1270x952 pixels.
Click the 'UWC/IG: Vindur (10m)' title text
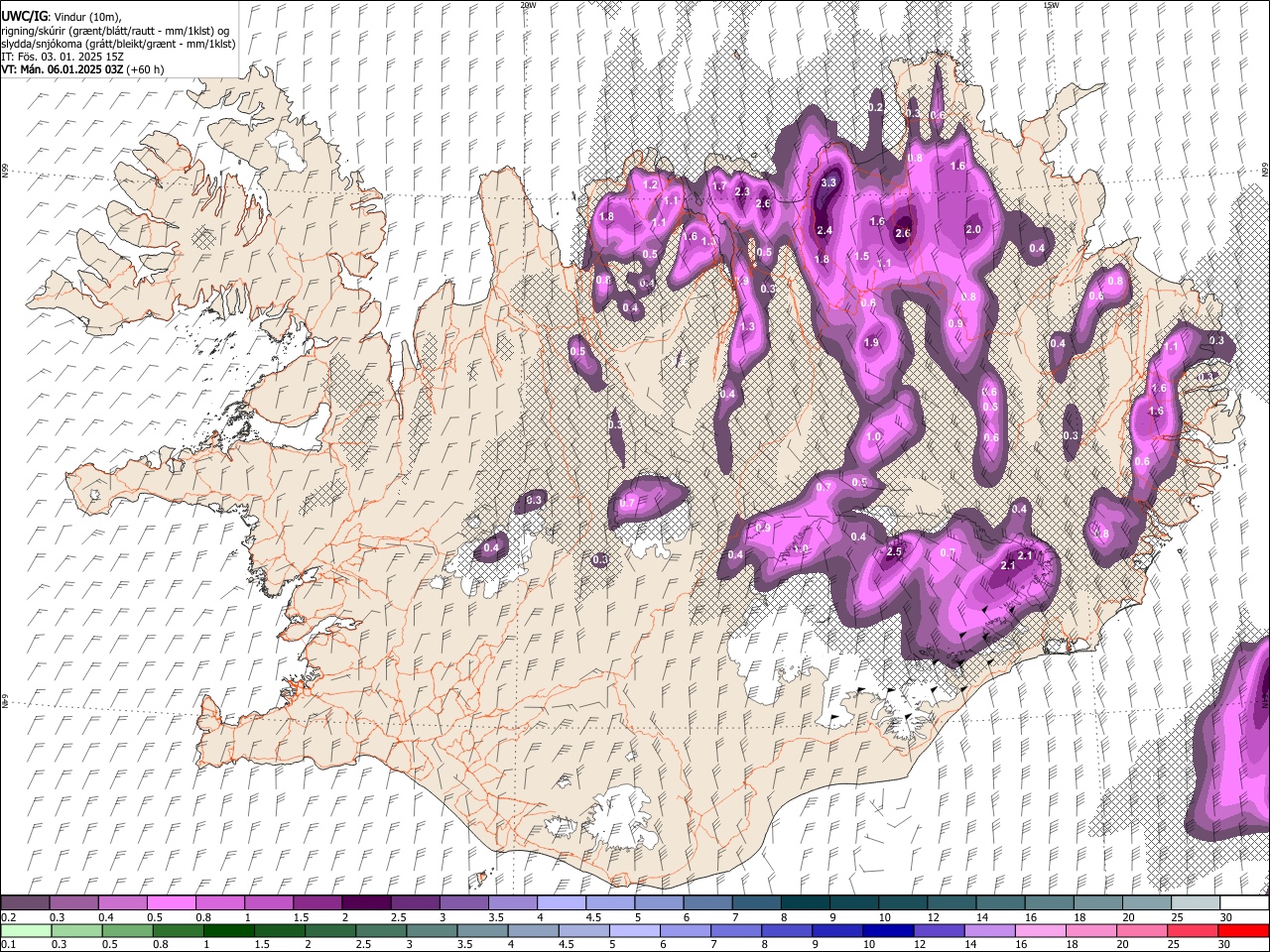point(62,17)
